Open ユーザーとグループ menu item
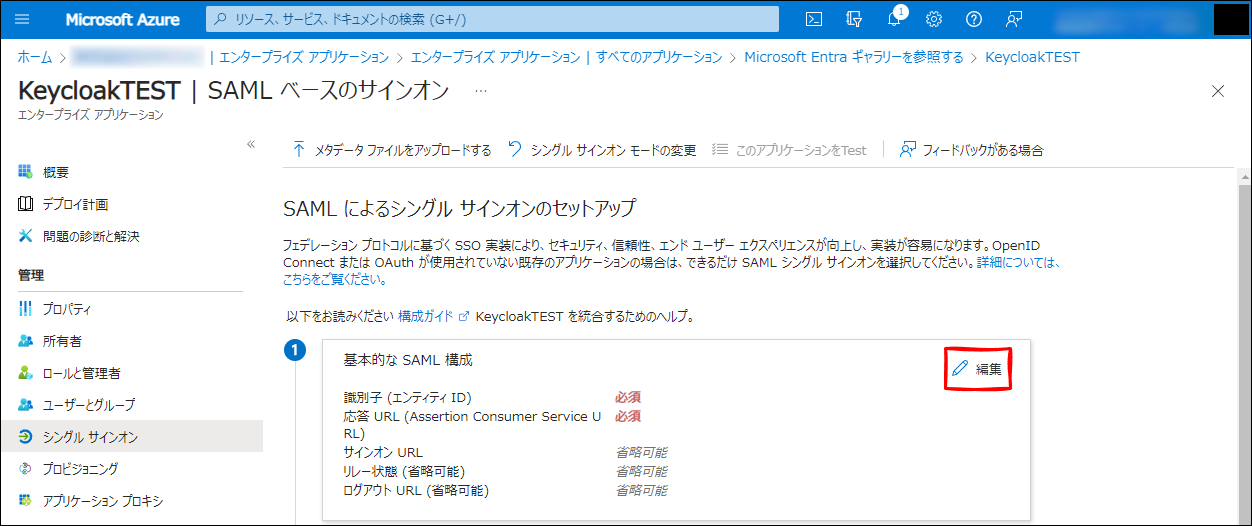 click(x=88, y=405)
